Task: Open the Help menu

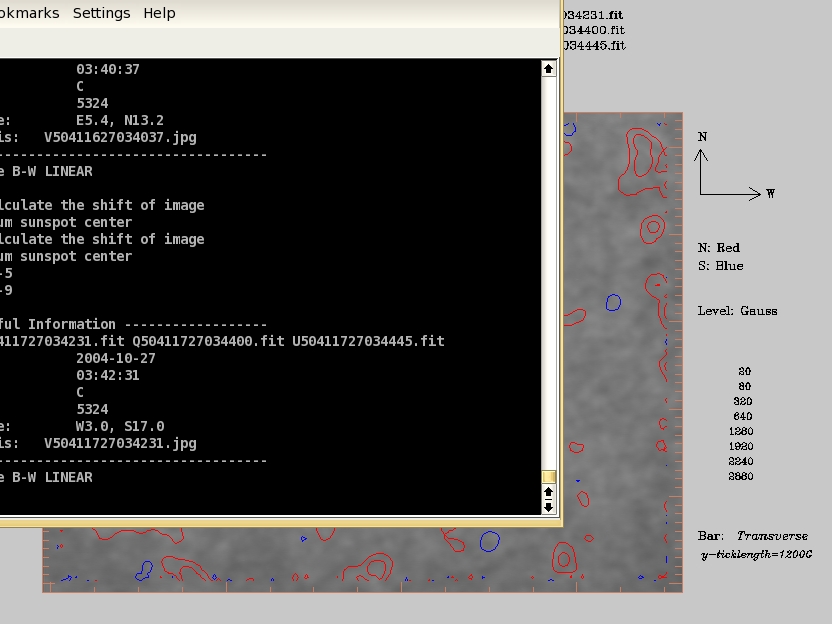Action: click(159, 13)
